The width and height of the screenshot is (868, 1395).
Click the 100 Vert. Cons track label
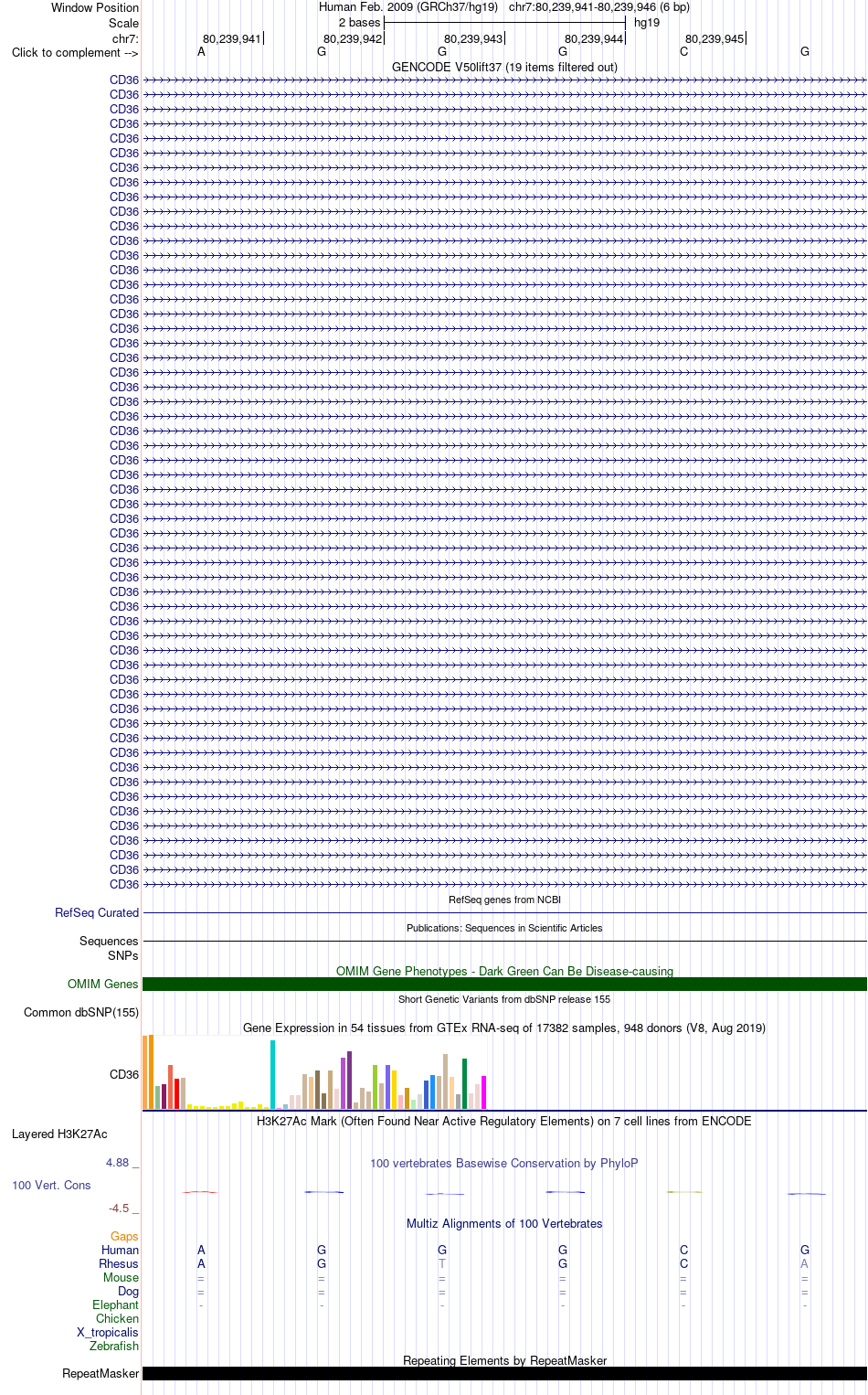click(51, 1185)
